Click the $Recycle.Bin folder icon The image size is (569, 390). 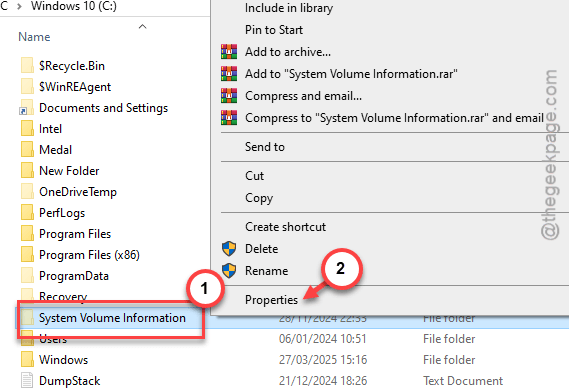pos(27,66)
